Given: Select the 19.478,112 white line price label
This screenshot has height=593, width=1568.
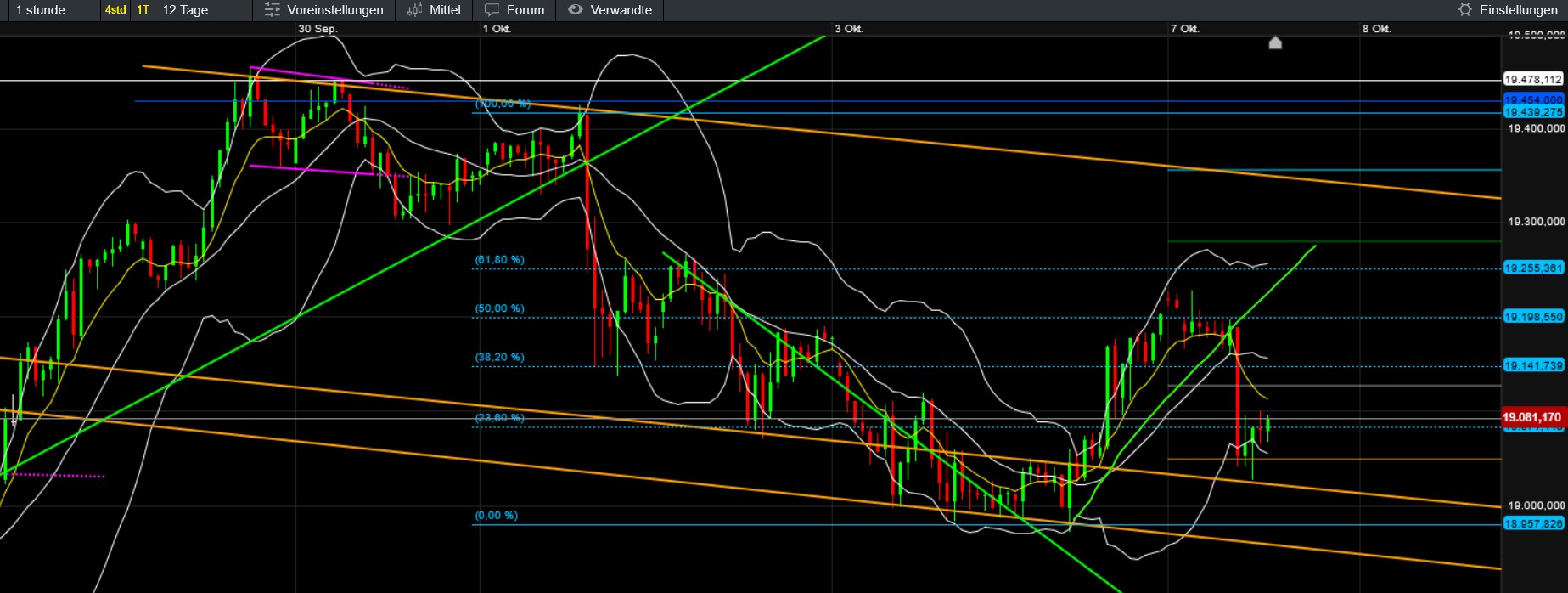Looking at the screenshot, I should point(1533,80).
